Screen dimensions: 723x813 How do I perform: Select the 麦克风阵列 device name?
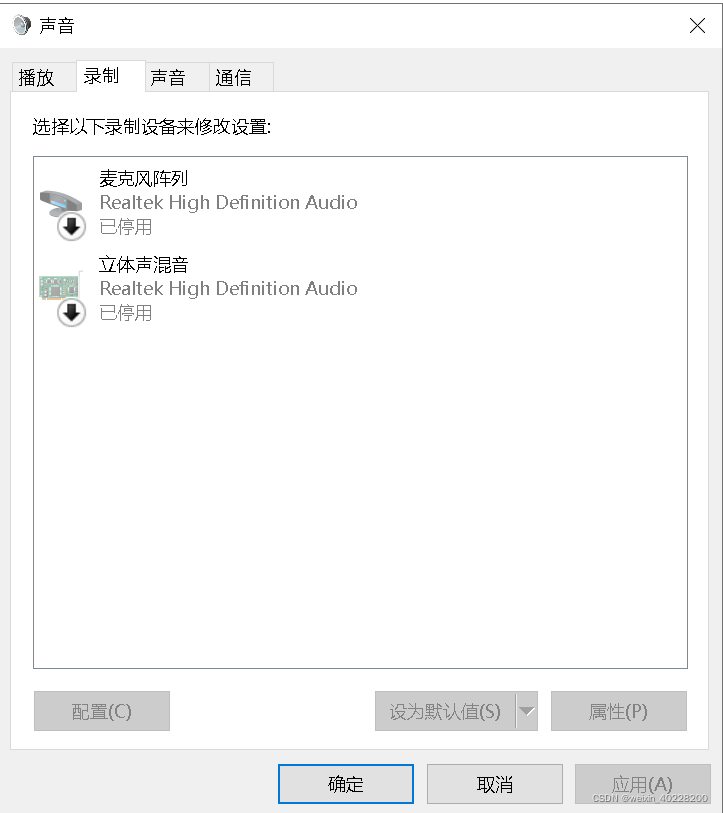[x=144, y=178]
